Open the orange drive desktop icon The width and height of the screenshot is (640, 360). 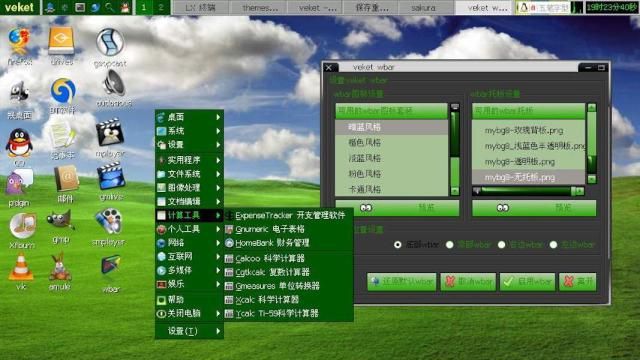click(x=61, y=41)
